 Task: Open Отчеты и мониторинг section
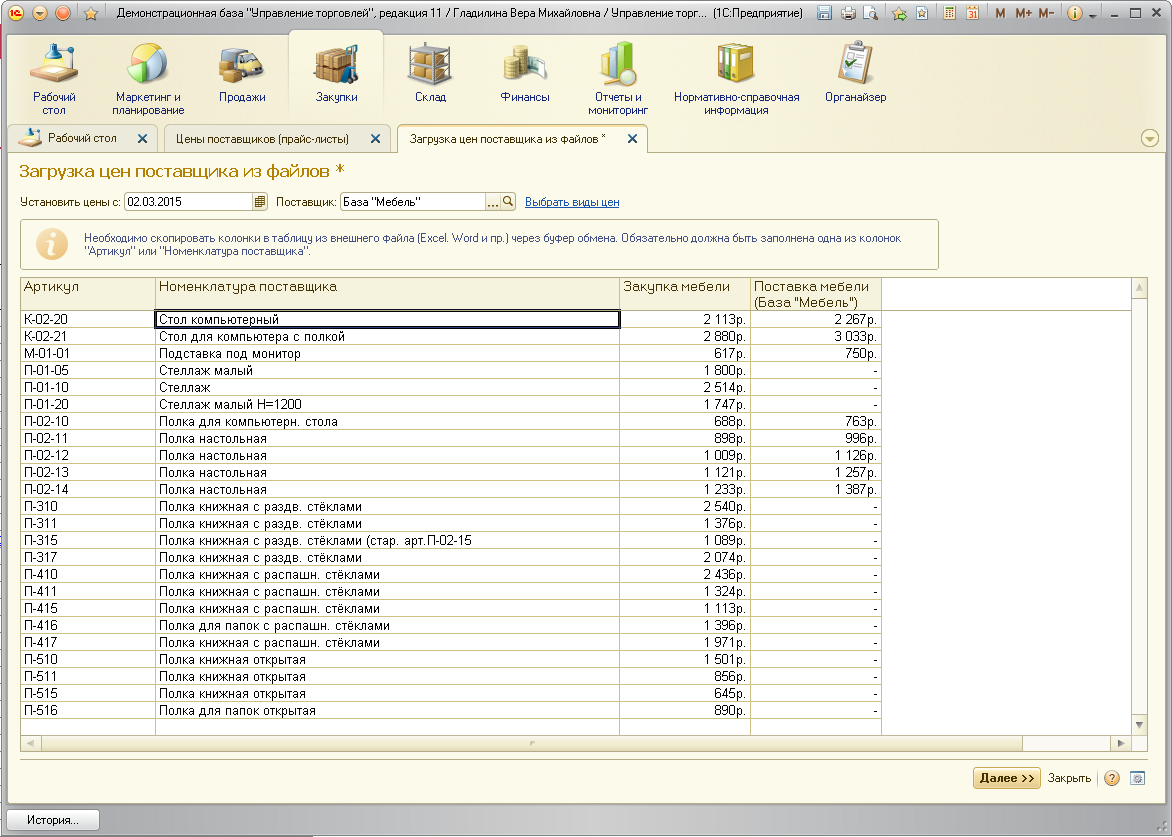point(618,78)
